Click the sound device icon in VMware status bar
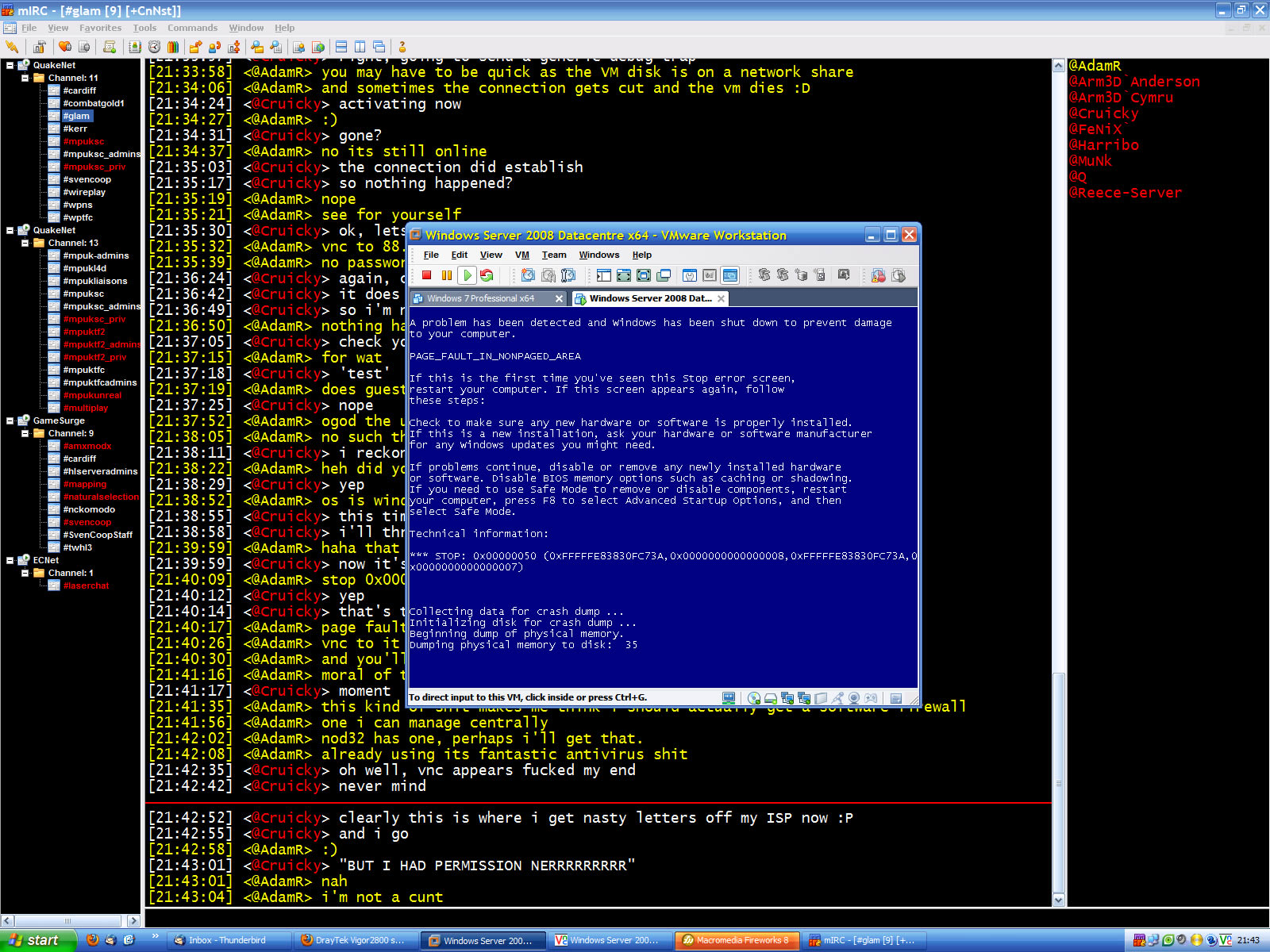Screen dimensions: 1270x952 click(837, 698)
